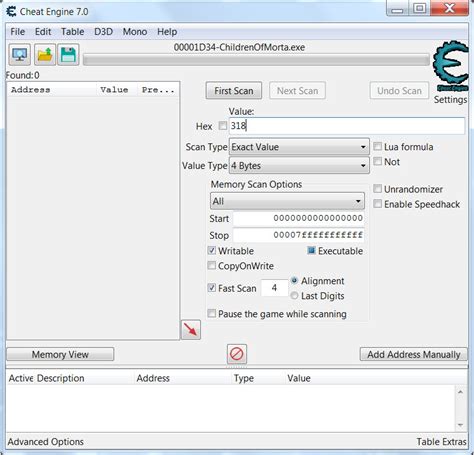Image resolution: width=474 pixels, height=455 pixels.
Task: Click the Next Scan button
Action: click(x=297, y=91)
